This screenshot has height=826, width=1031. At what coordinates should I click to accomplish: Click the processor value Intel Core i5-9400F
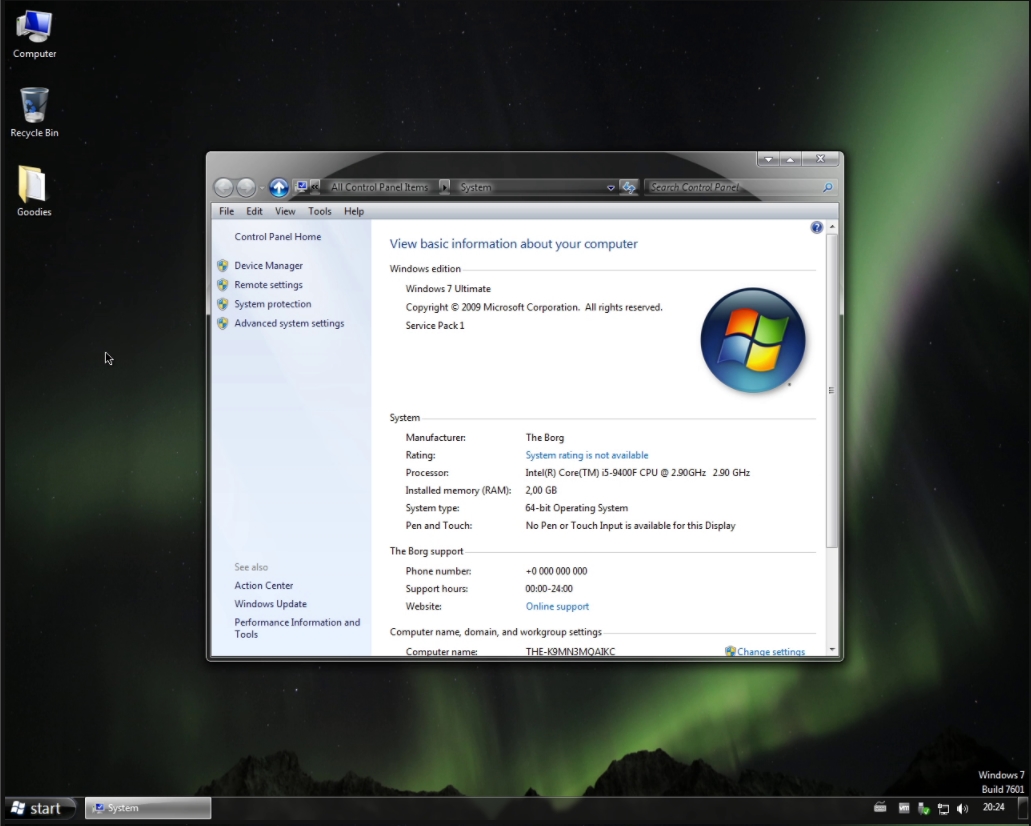click(x=637, y=472)
